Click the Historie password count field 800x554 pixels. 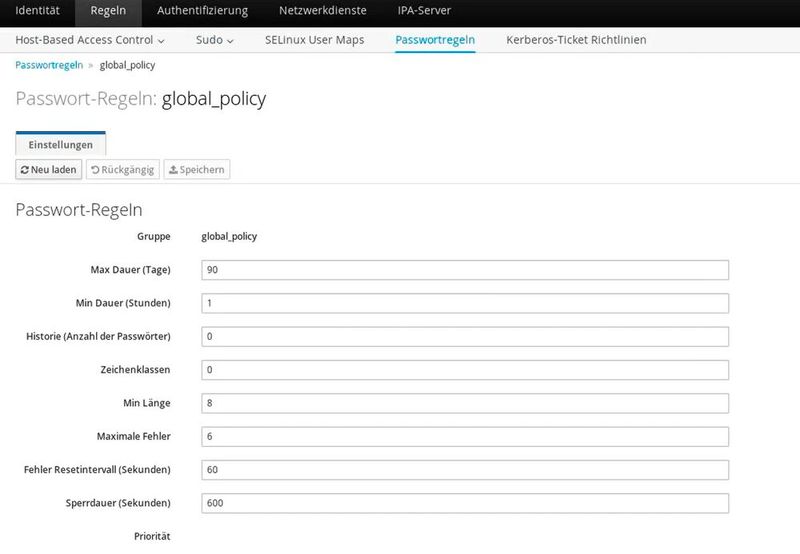click(x=465, y=336)
